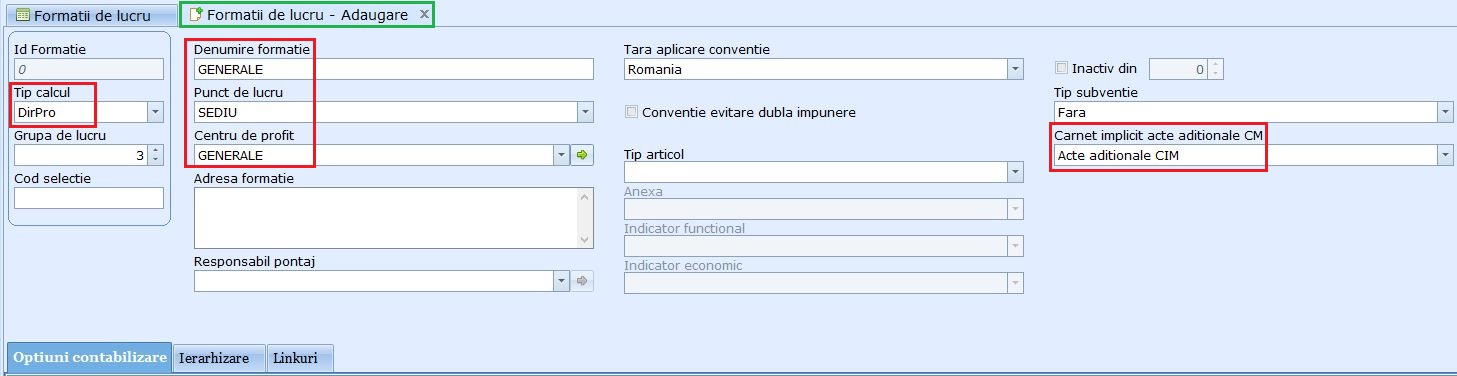The image size is (1457, 376).
Task: Click the Adresa formatie scrollbar down arrow
Action: [585, 240]
